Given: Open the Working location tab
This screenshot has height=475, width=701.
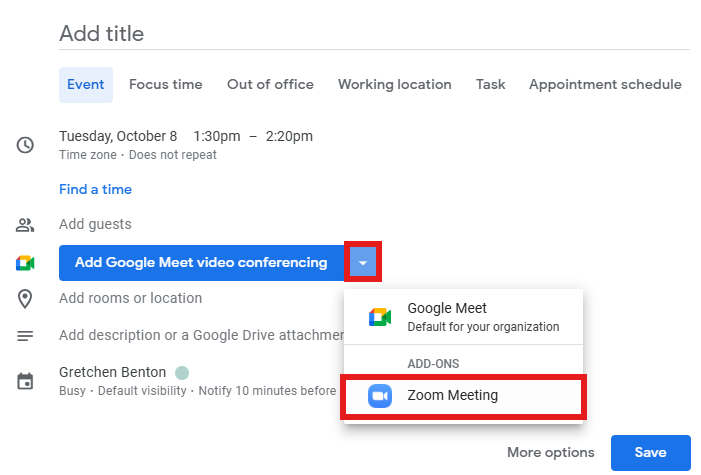Looking at the screenshot, I should click(x=395, y=85).
